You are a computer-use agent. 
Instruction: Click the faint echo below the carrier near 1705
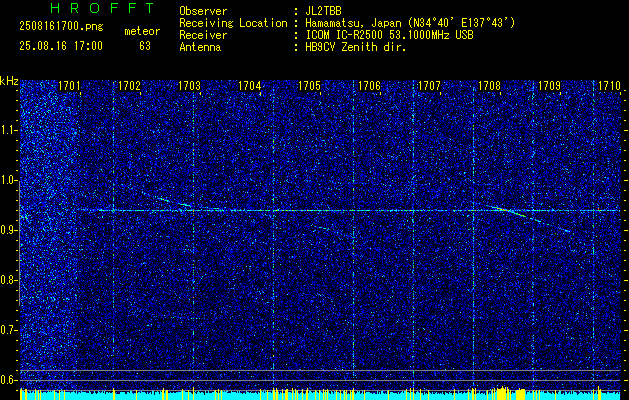[321, 228]
